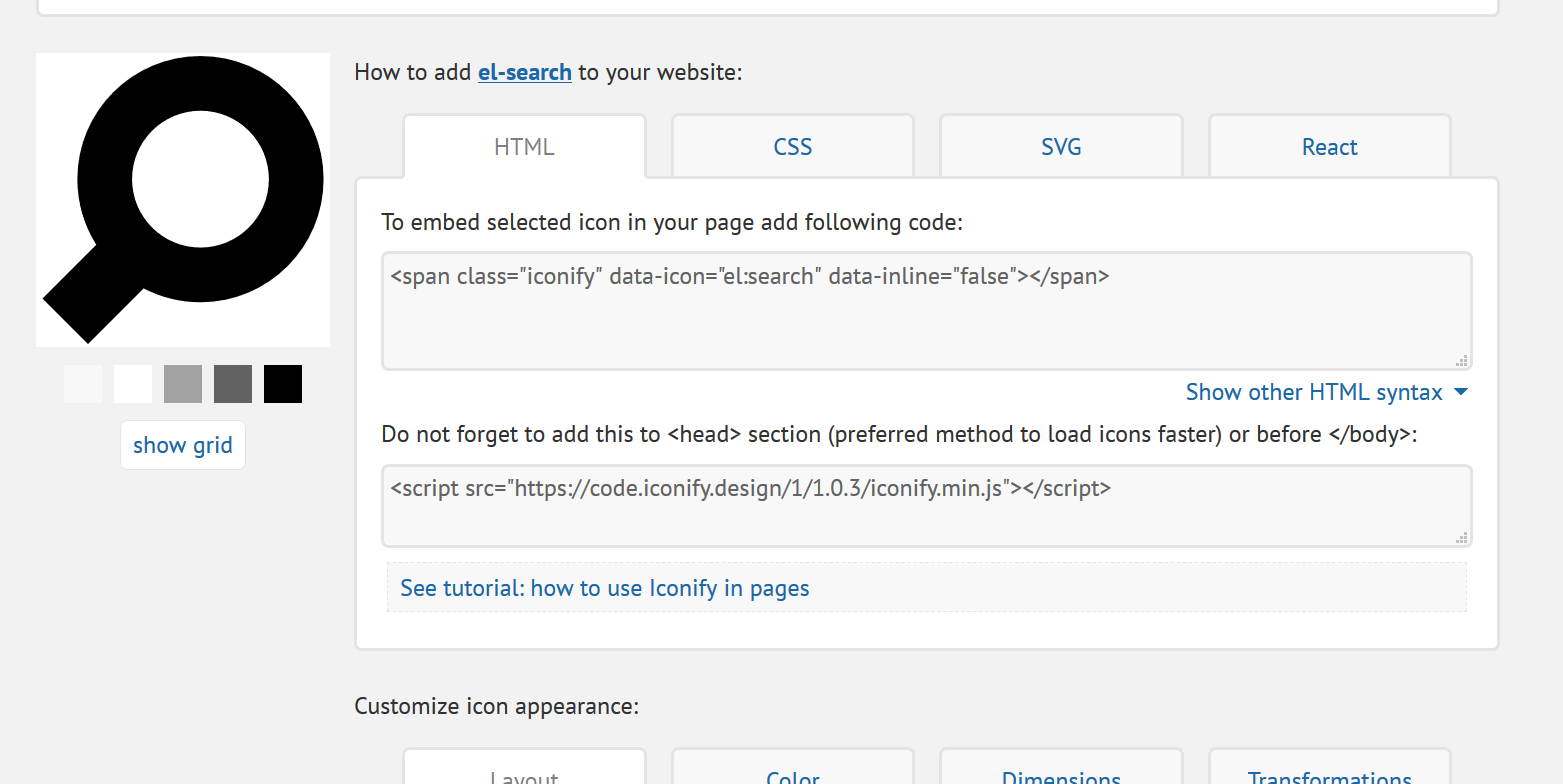This screenshot has height=784, width=1563.
Task: Click the large el-search magnifier icon preview
Action: [x=183, y=200]
